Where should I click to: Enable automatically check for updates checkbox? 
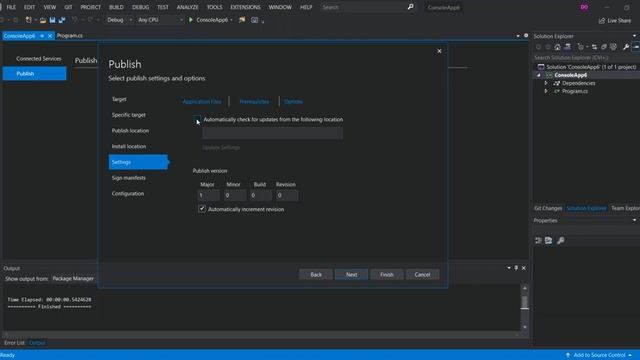(x=197, y=119)
